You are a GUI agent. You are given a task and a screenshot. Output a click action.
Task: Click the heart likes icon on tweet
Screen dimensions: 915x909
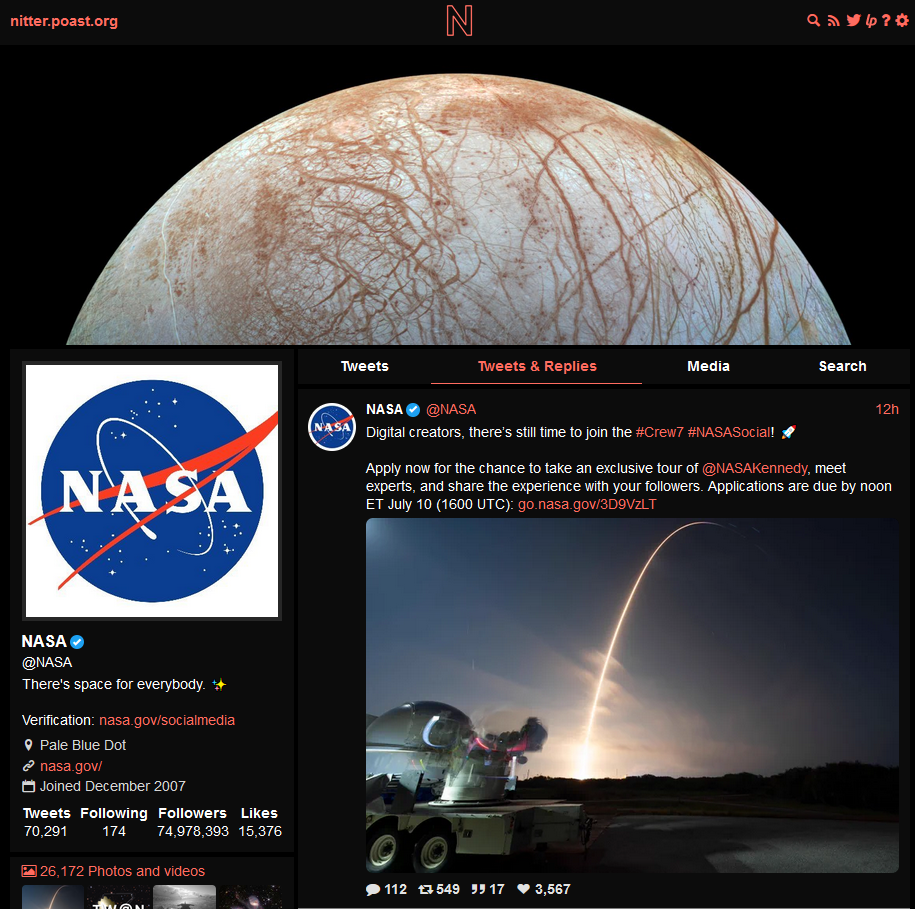[523, 889]
